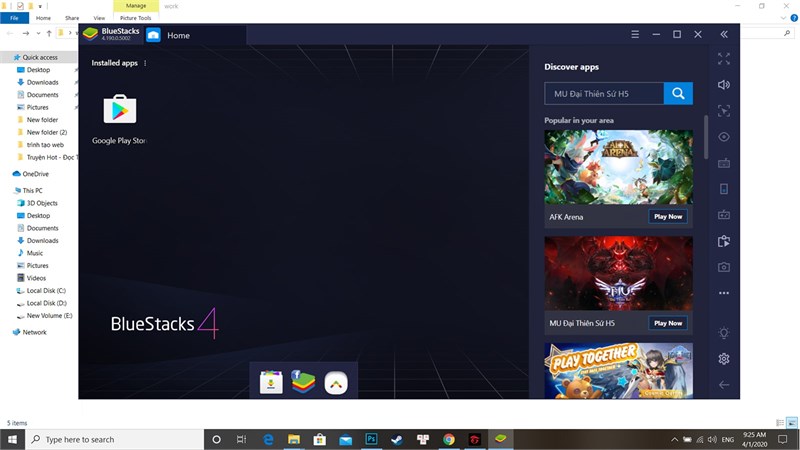Click the lightbulb icon in sidebar
This screenshot has height=450, width=800.
click(723, 333)
